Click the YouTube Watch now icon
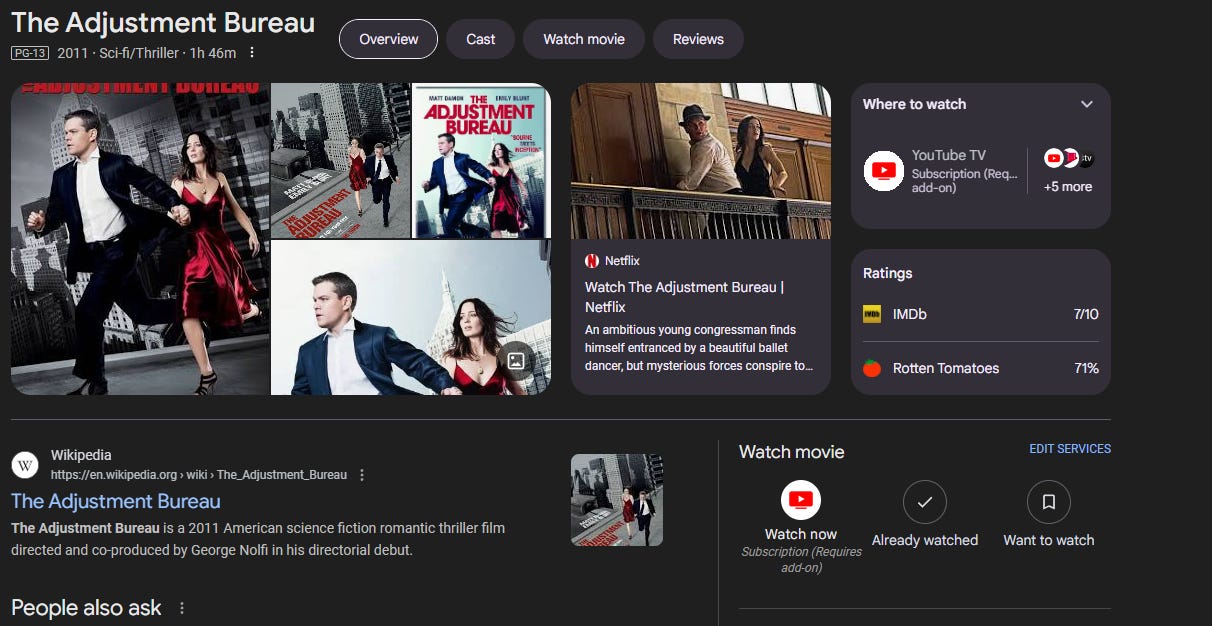Image resolution: width=1212 pixels, height=626 pixels. tap(801, 500)
